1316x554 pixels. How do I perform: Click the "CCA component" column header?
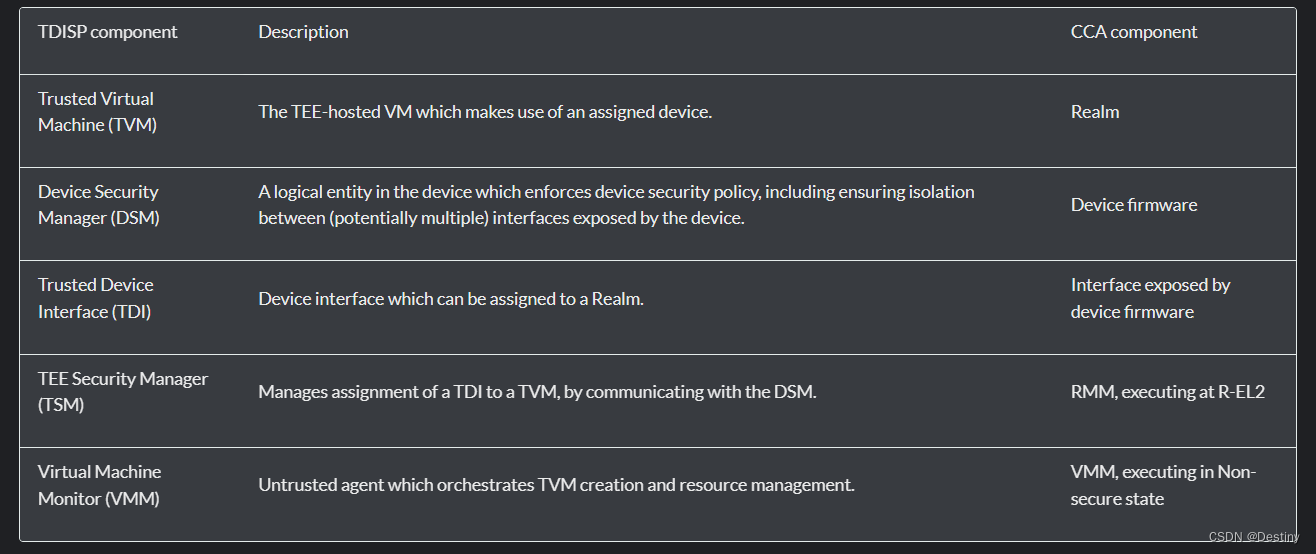[1134, 32]
